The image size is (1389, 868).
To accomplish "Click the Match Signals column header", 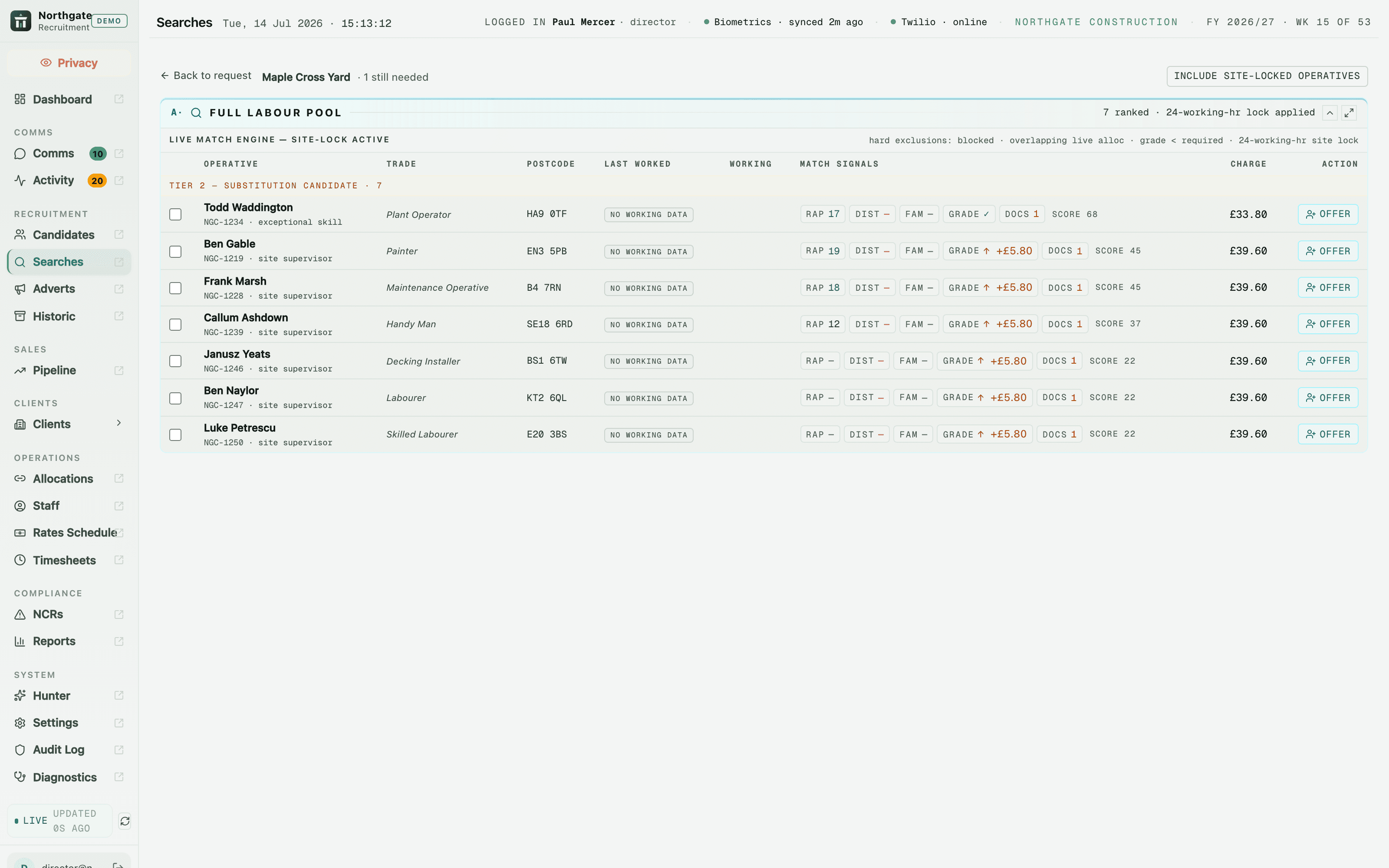I will 839,164.
